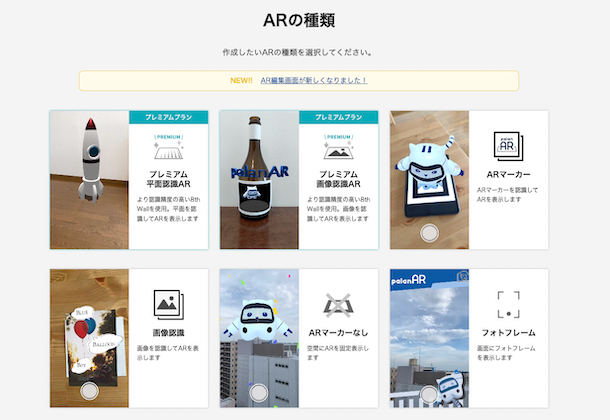The height and width of the screenshot is (420, 610).
Task: Open the rocket preview thumbnail
Action: (x=89, y=180)
